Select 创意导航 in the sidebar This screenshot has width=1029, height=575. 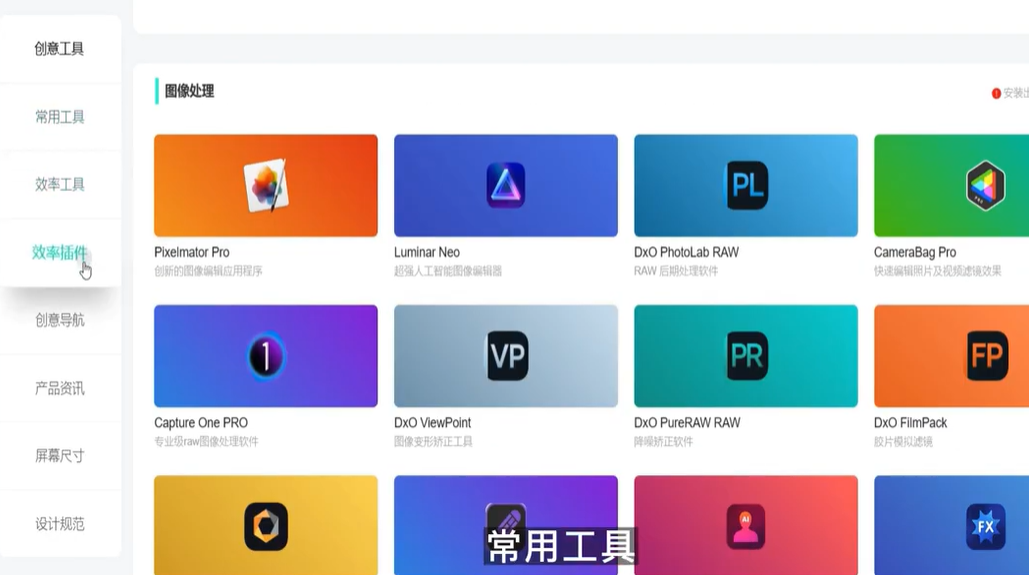(60, 320)
